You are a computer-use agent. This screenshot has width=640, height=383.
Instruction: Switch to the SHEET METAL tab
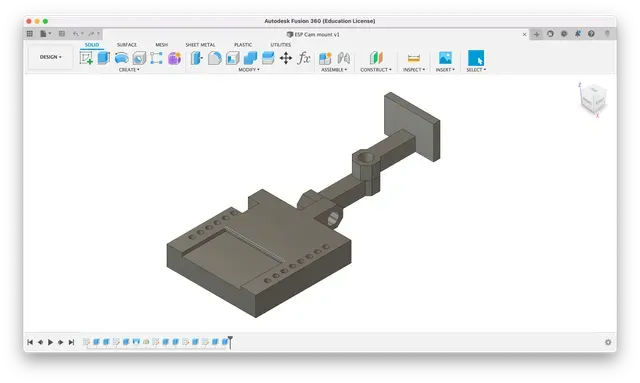tap(200, 45)
